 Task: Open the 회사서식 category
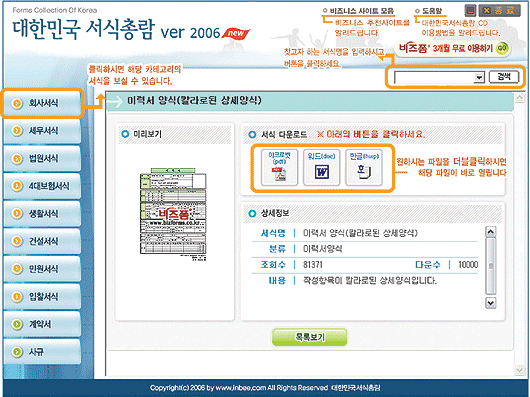(x=42, y=103)
